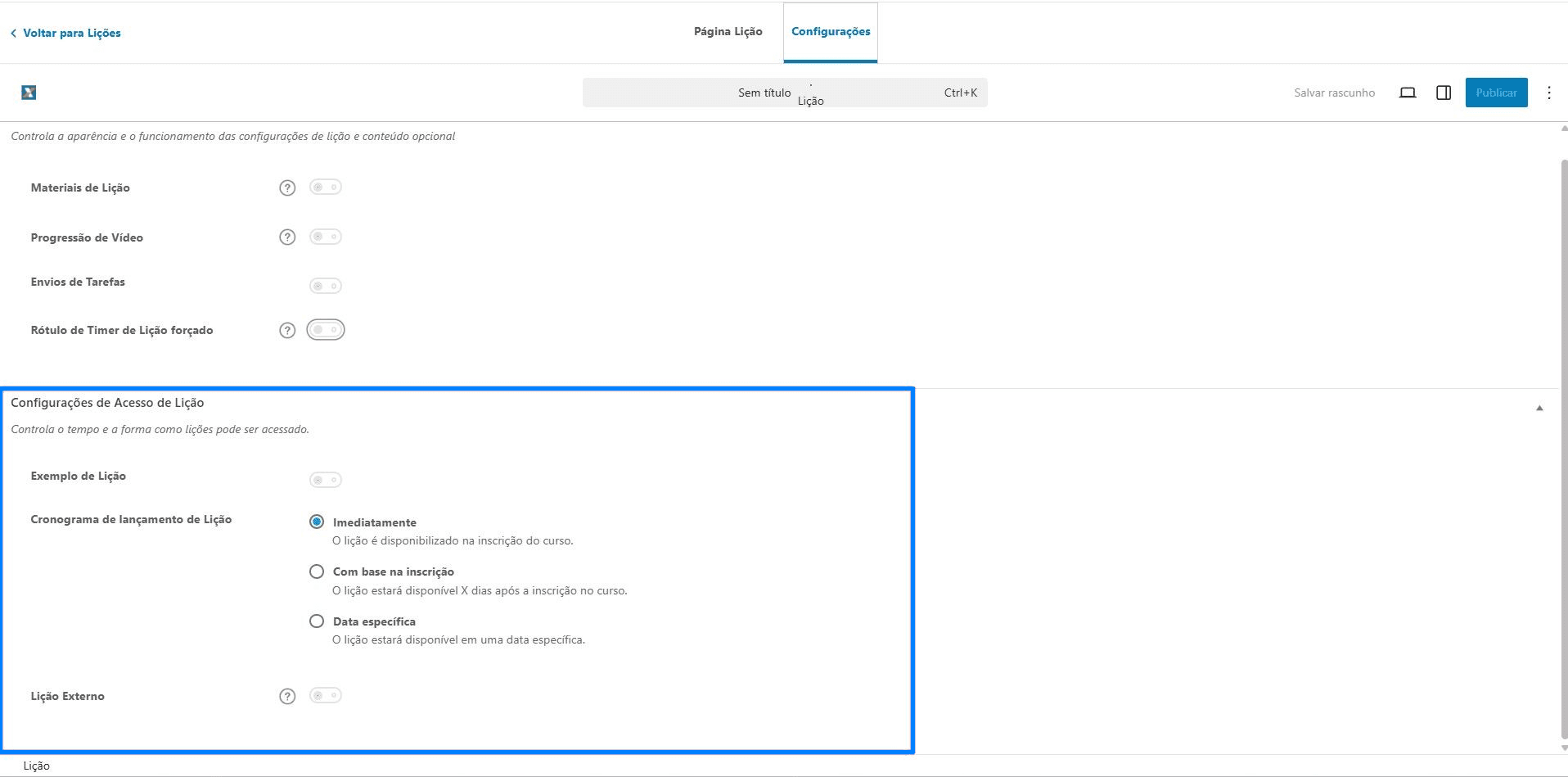
Task: Go back via Voltar para Lições
Action: 65,33
